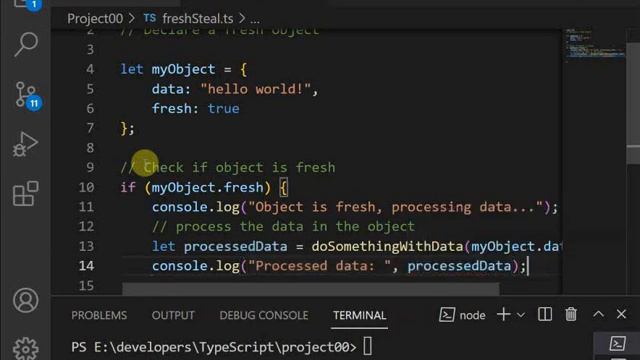This screenshot has width=640, height=360.
Task: Click doSomethingWithData on line 13
Action: coord(387,247)
